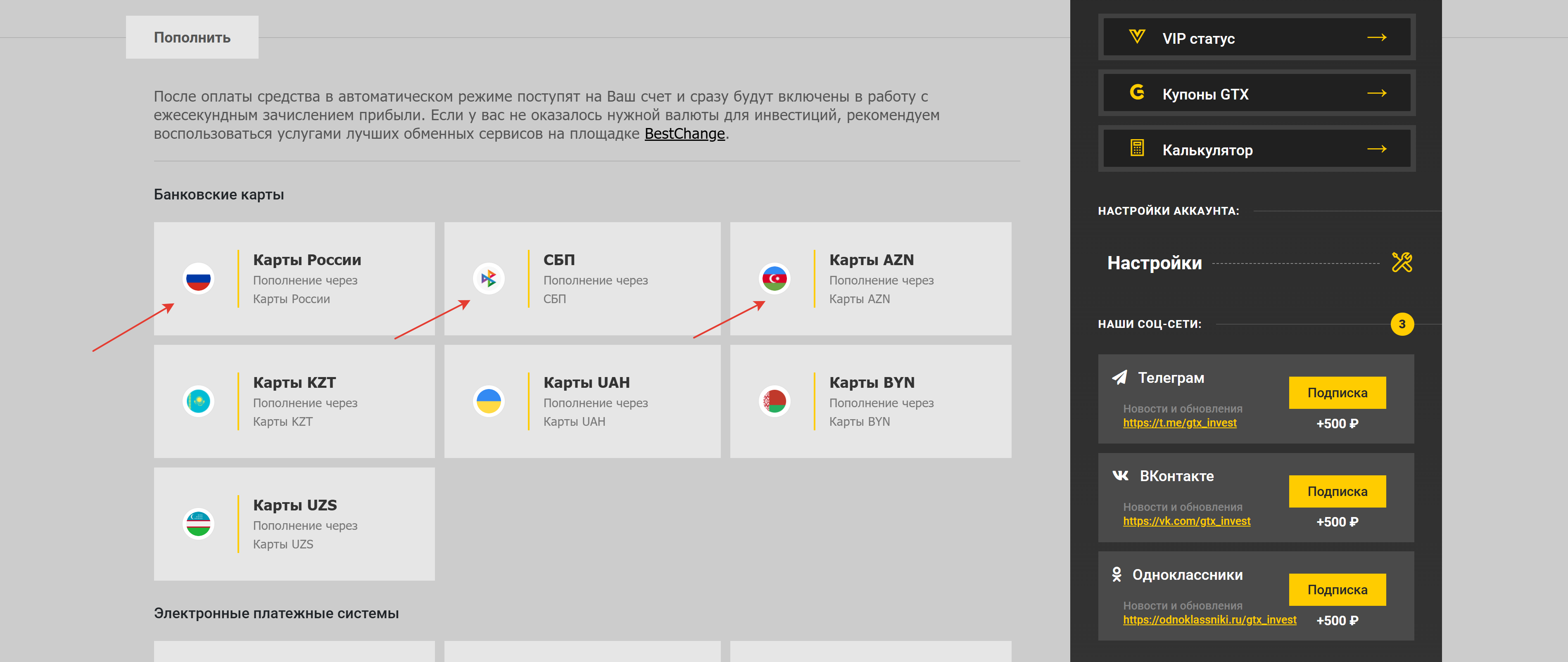Click the Kazakhstan flag icon
The height and width of the screenshot is (662, 1568).
198,401
